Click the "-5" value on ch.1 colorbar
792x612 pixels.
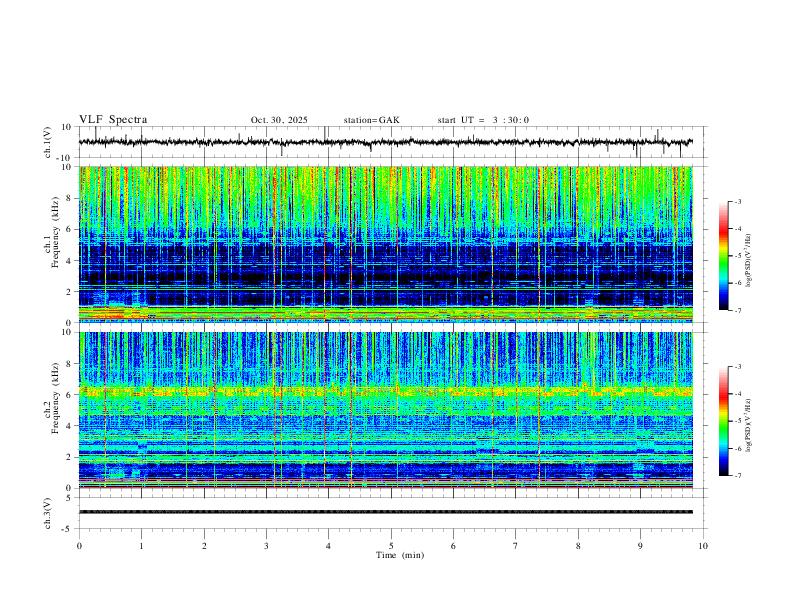pos(737,256)
